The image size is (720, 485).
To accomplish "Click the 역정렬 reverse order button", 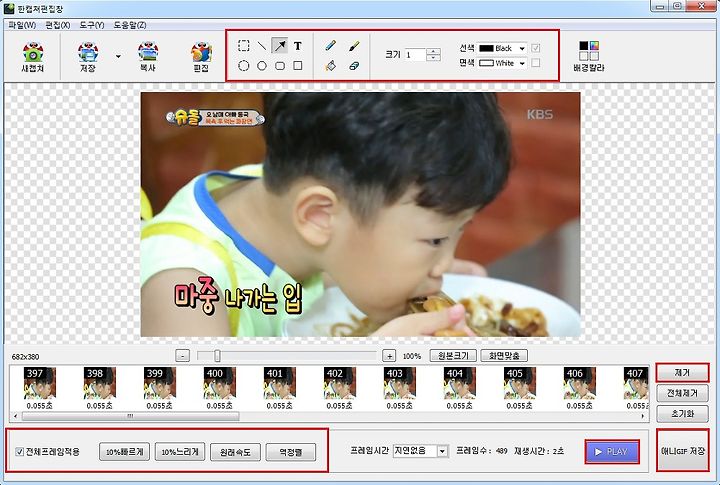I will [x=291, y=452].
